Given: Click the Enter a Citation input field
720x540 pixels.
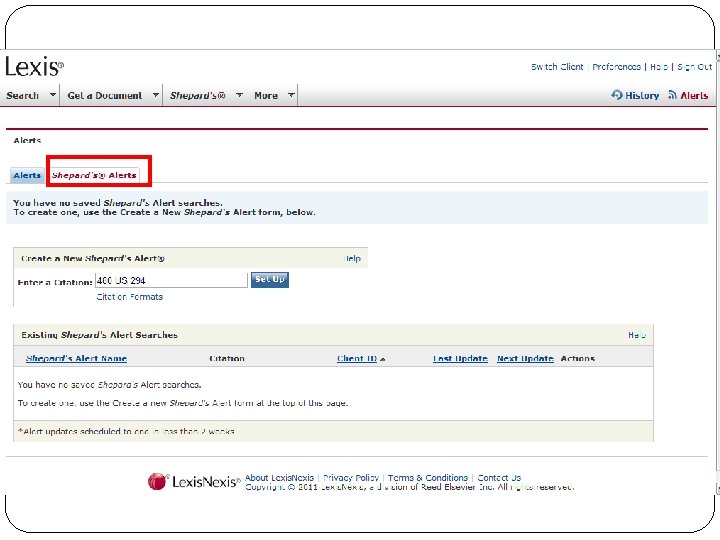Looking at the screenshot, I should (x=171, y=281).
